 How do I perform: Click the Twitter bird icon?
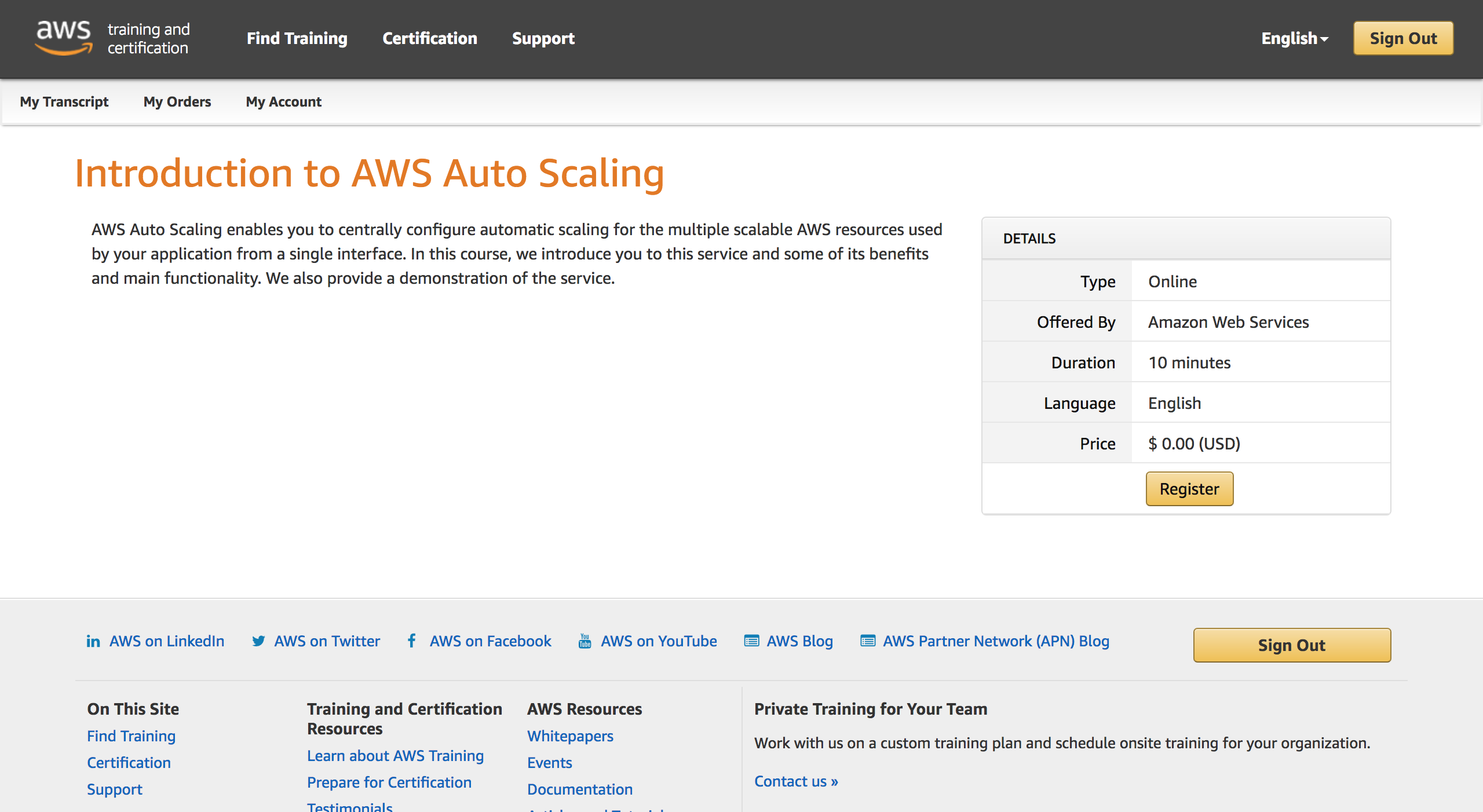point(258,641)
